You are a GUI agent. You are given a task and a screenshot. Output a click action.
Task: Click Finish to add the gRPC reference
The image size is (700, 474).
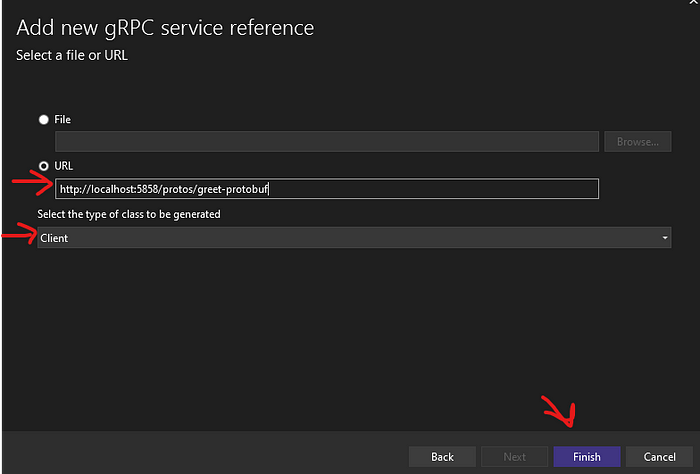[x=587, y=457]
